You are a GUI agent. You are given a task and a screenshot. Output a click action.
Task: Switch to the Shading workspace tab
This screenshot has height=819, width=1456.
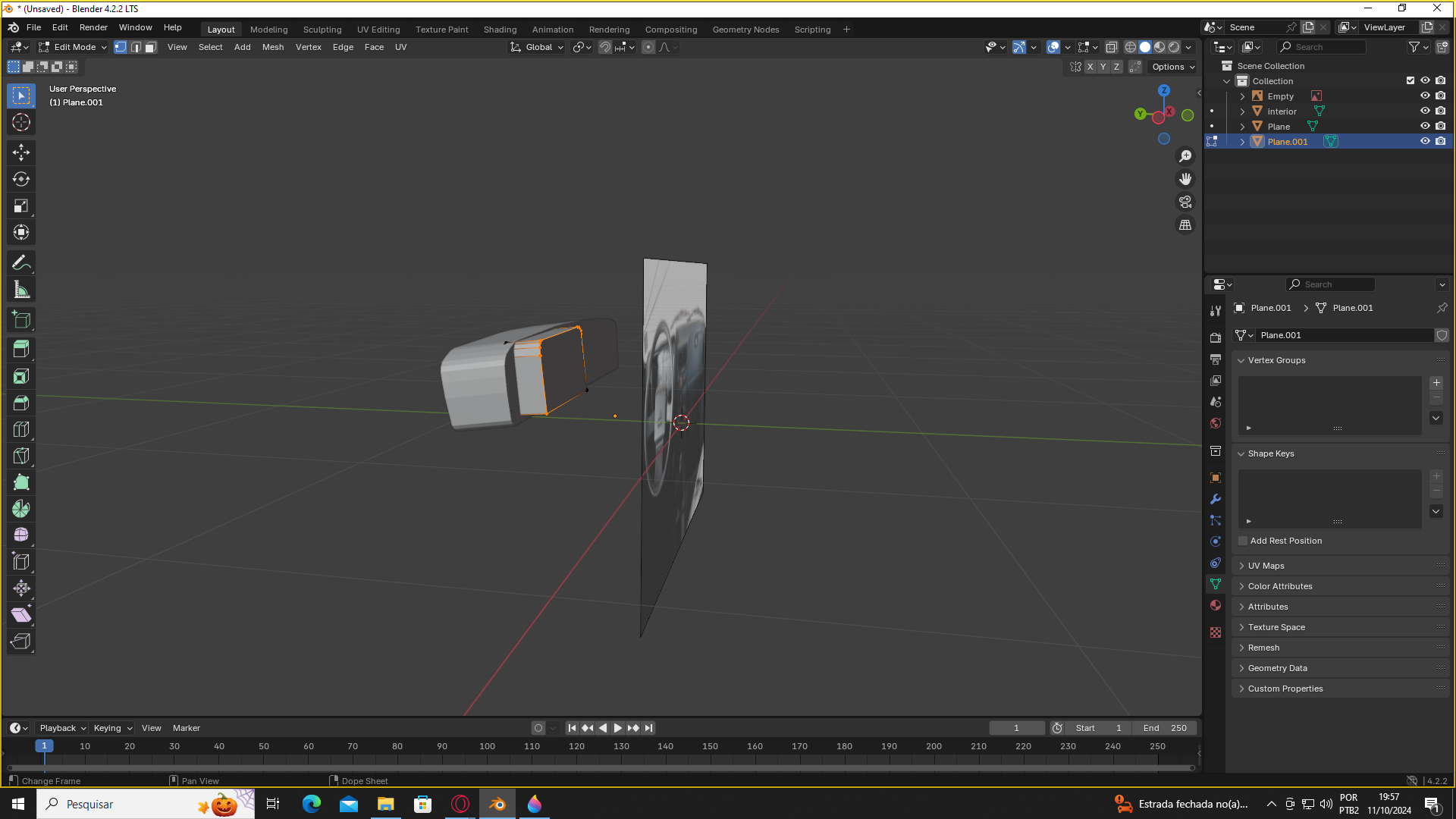[x=500, y=30]
